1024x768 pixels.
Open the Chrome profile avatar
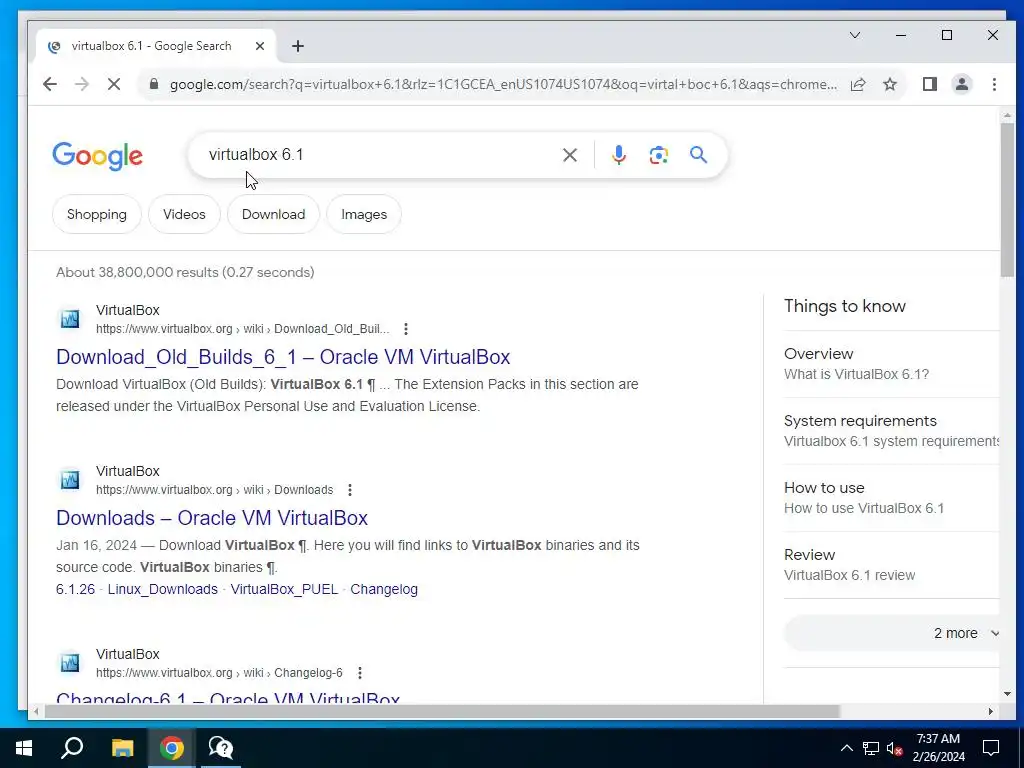click(x=962, y=84)
